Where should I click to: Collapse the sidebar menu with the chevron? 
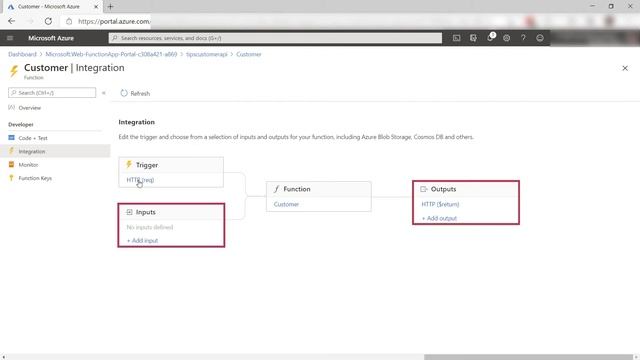(x=104, y=93)
